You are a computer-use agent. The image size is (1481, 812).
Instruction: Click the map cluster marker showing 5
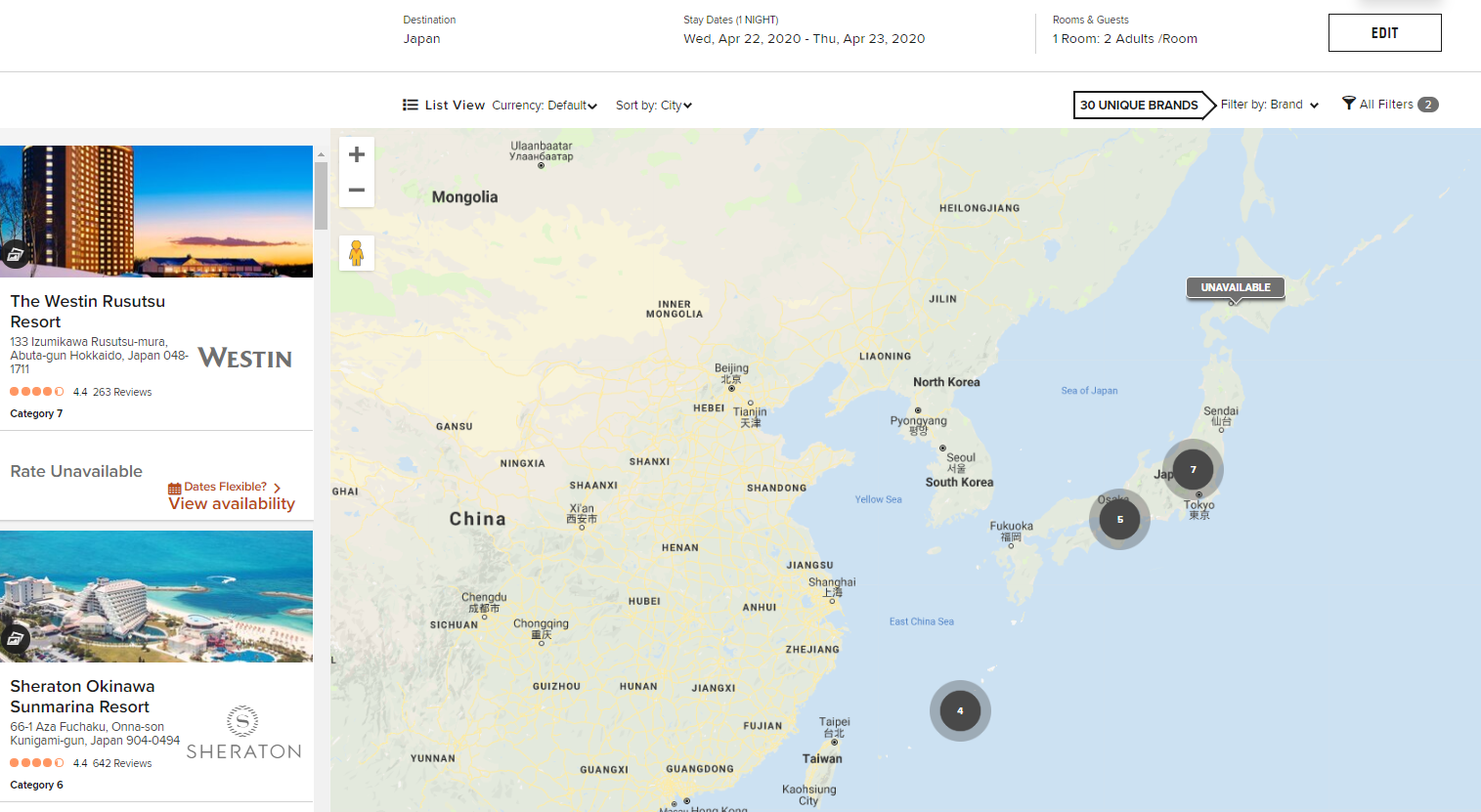1119,520
